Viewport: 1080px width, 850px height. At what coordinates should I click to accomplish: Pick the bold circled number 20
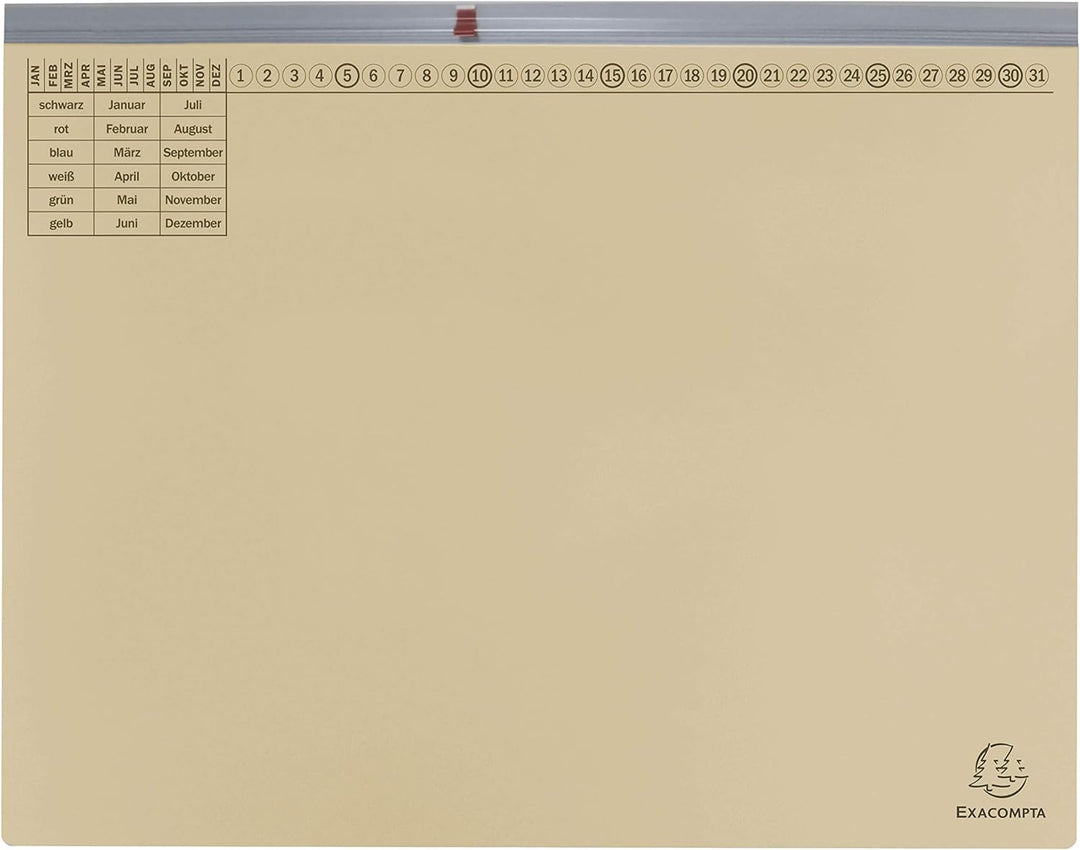coord(745,76)
